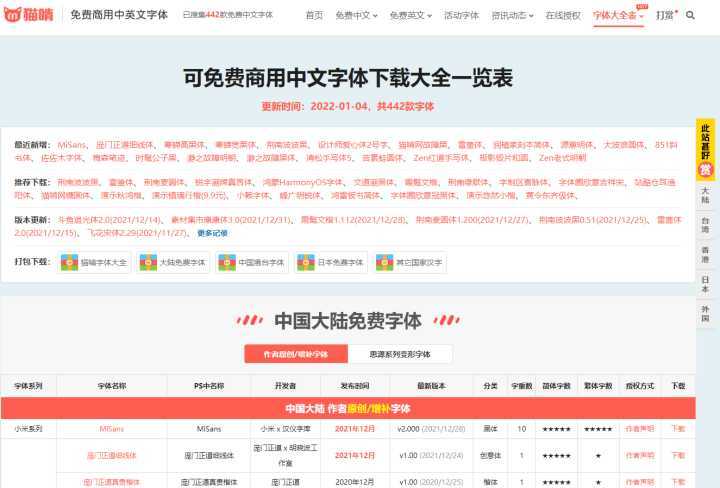
Task: Click the 字体名称 column header
Action: pyautogui.click(x=112, y=386)
